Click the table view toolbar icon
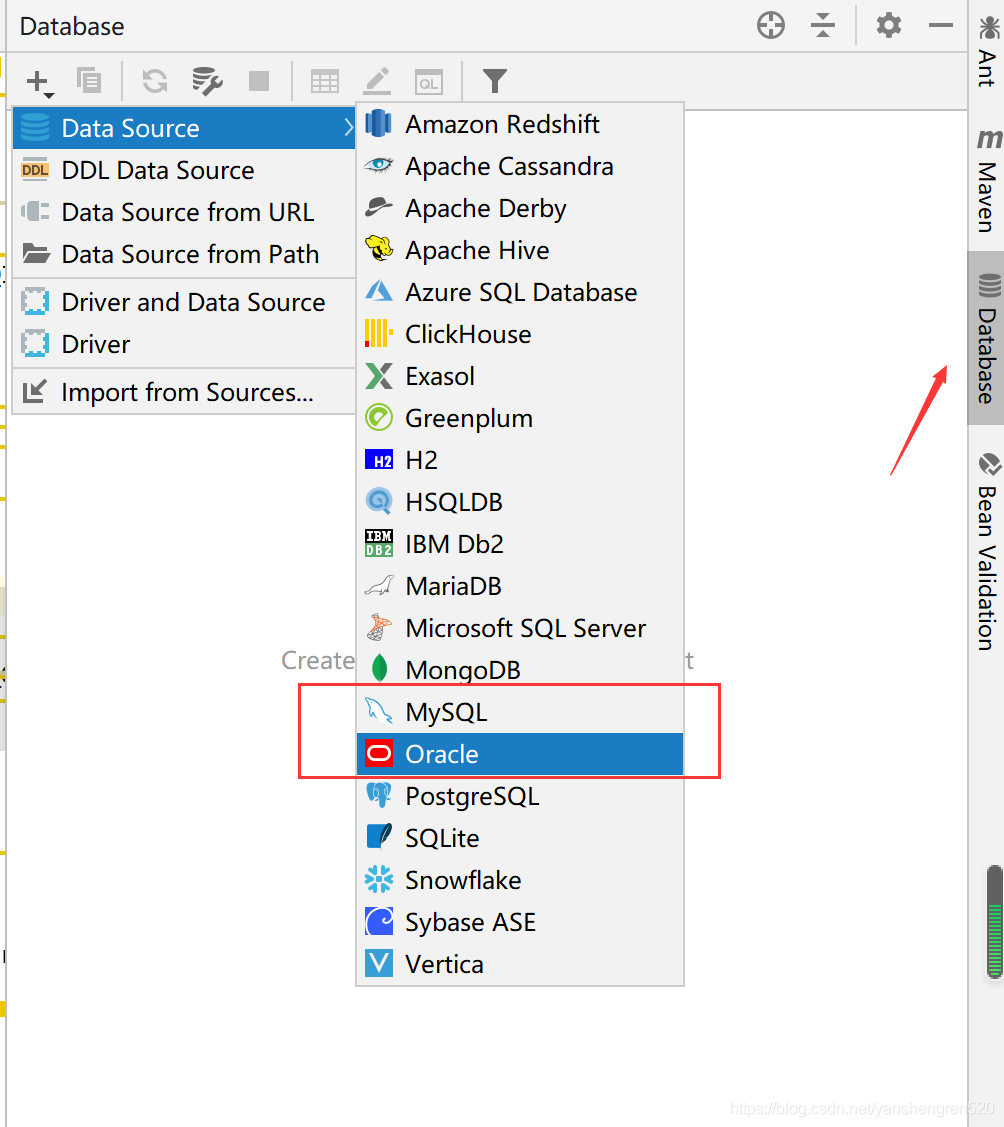The height and width of the screenshot is (1127, 1004). 325,81
